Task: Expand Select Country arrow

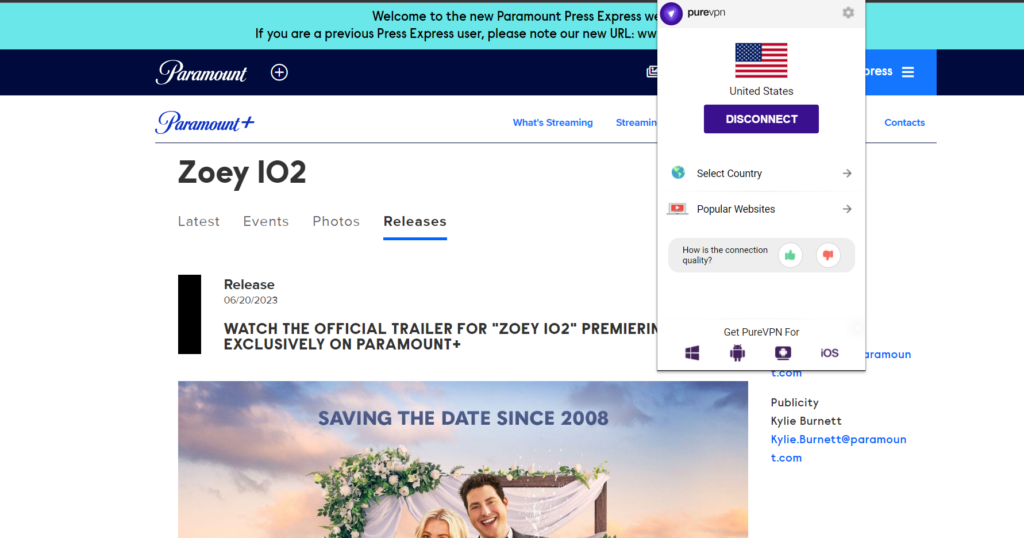Action: [846, 173]
